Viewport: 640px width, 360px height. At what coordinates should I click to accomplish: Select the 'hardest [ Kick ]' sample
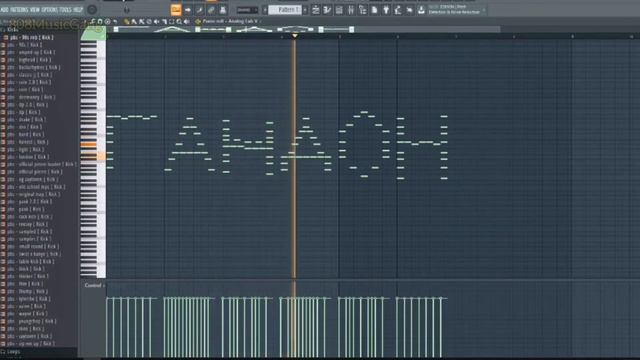(x=28, y=142)
